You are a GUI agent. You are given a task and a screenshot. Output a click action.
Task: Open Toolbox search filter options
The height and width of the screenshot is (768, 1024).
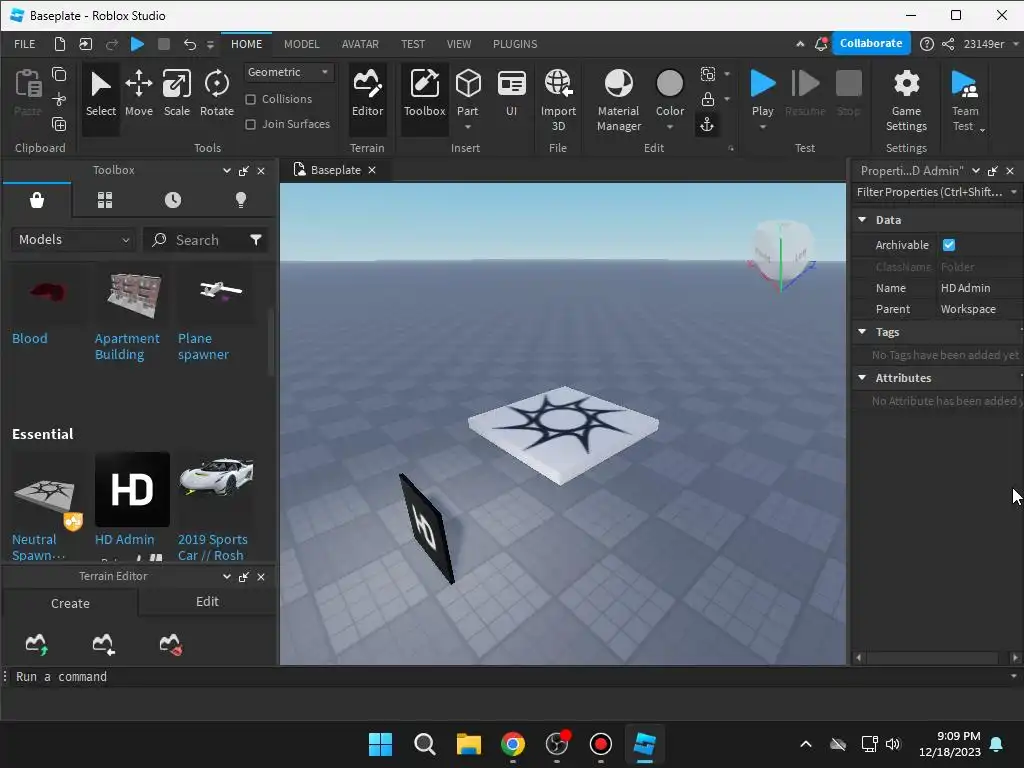[x=256, y=240]
